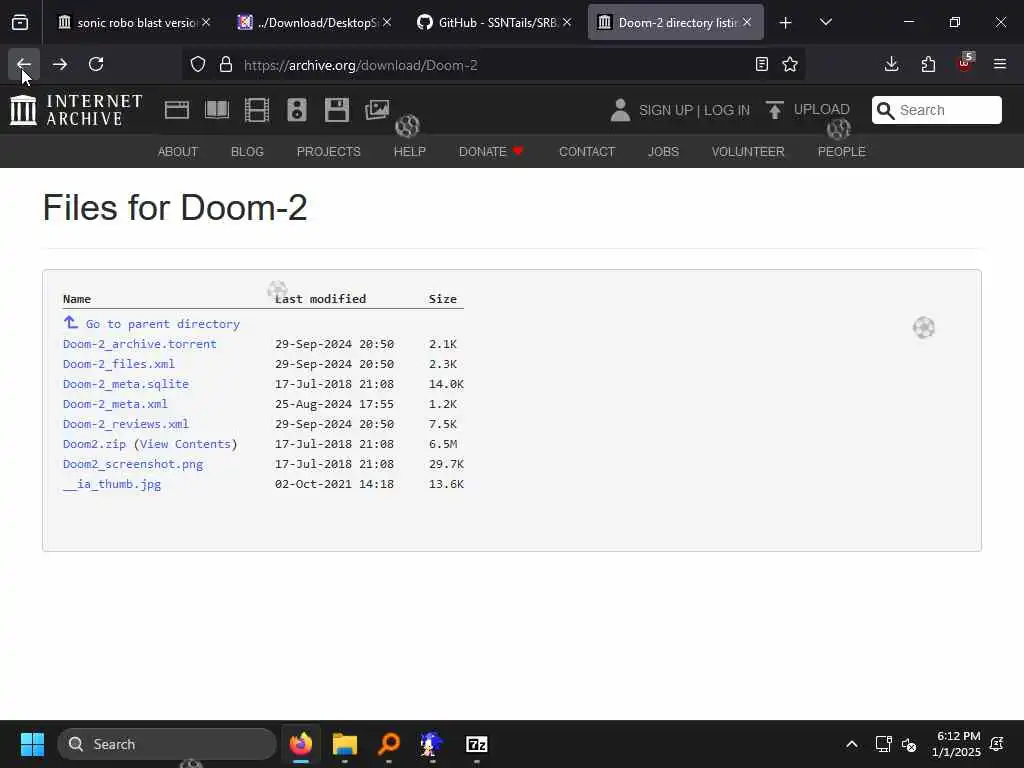Download the Doom2.zip file
The height and width of the screenshot is (768, 1024).
94,444
